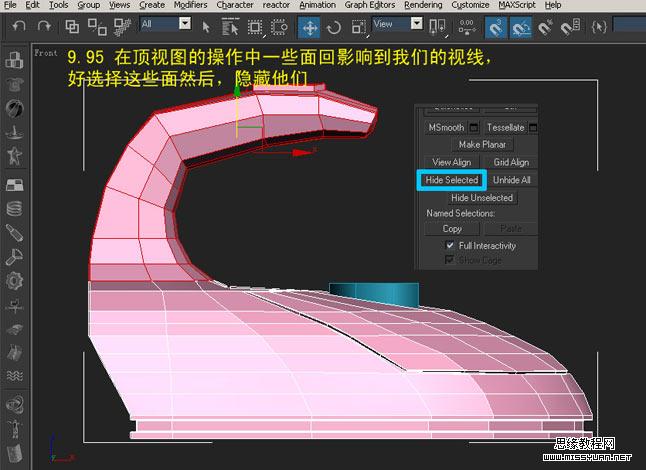
Task: Toggle the Percent Snap magnet
Action: (x=545, y=28)
